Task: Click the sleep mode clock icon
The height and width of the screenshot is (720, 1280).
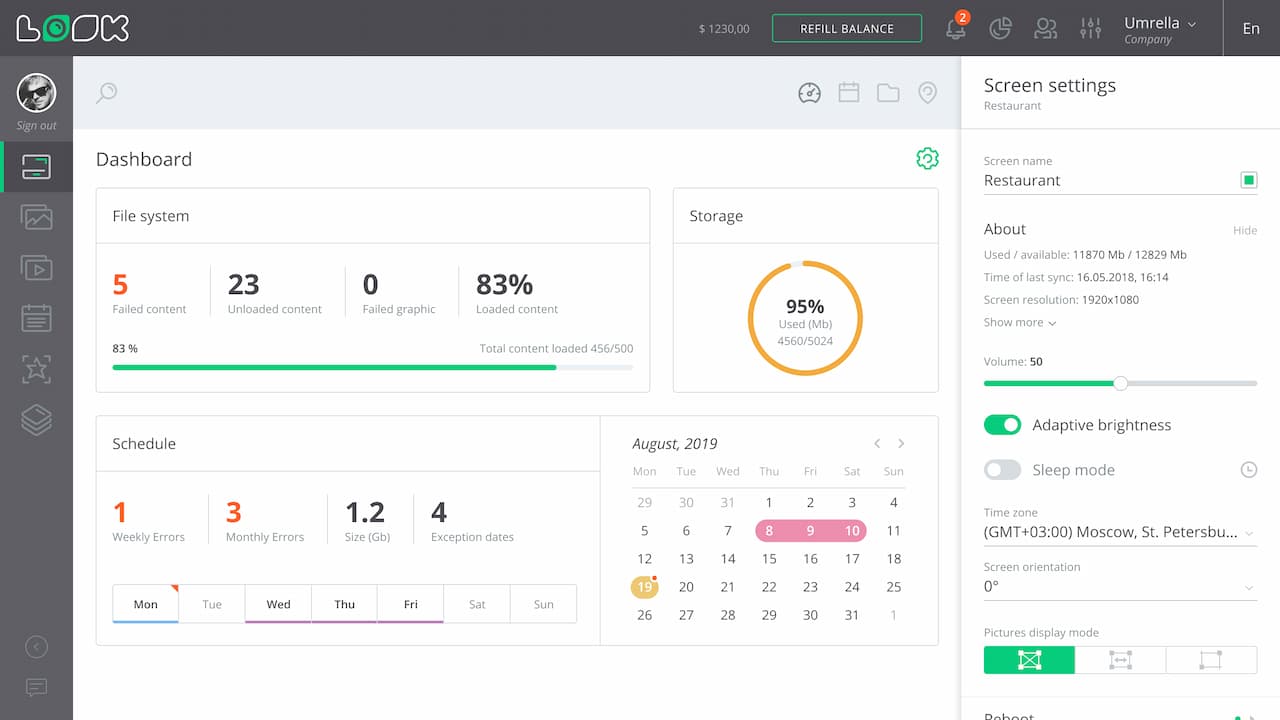Action: point(1248,470)
